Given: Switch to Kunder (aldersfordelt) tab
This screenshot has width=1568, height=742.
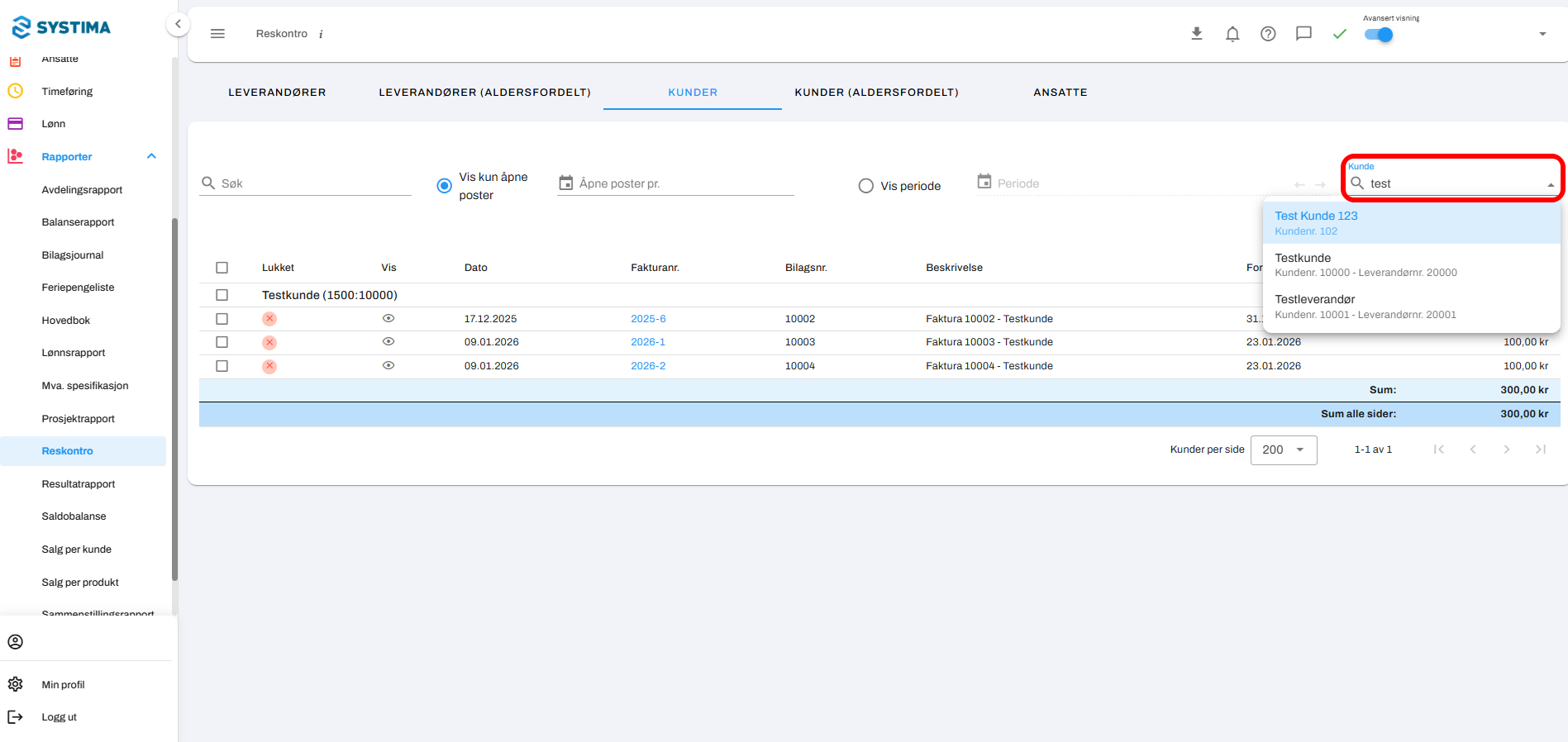Looking at the screenshot, I should [876, 93].
